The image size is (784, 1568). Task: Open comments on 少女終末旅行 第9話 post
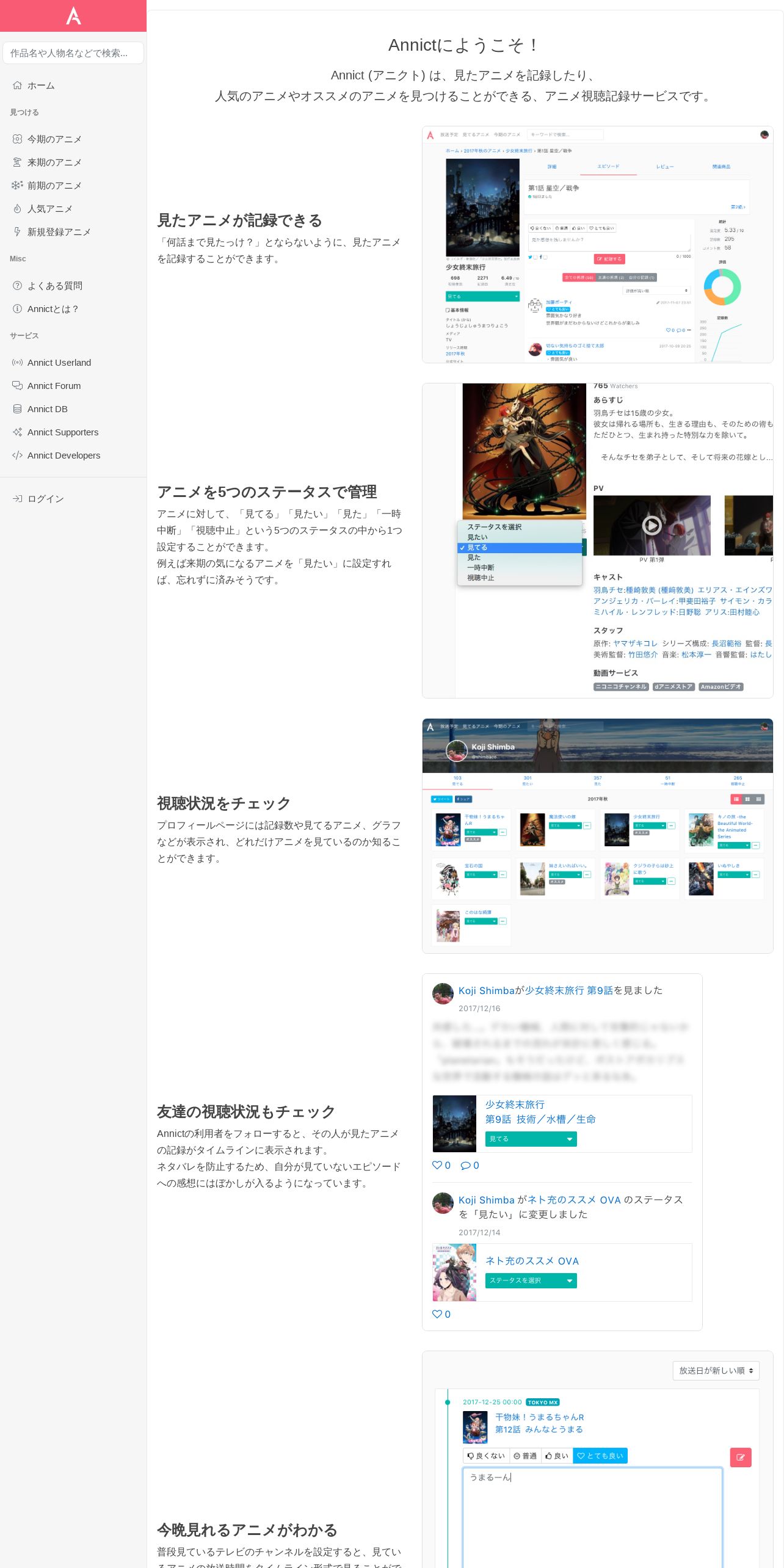[470, 1166]
